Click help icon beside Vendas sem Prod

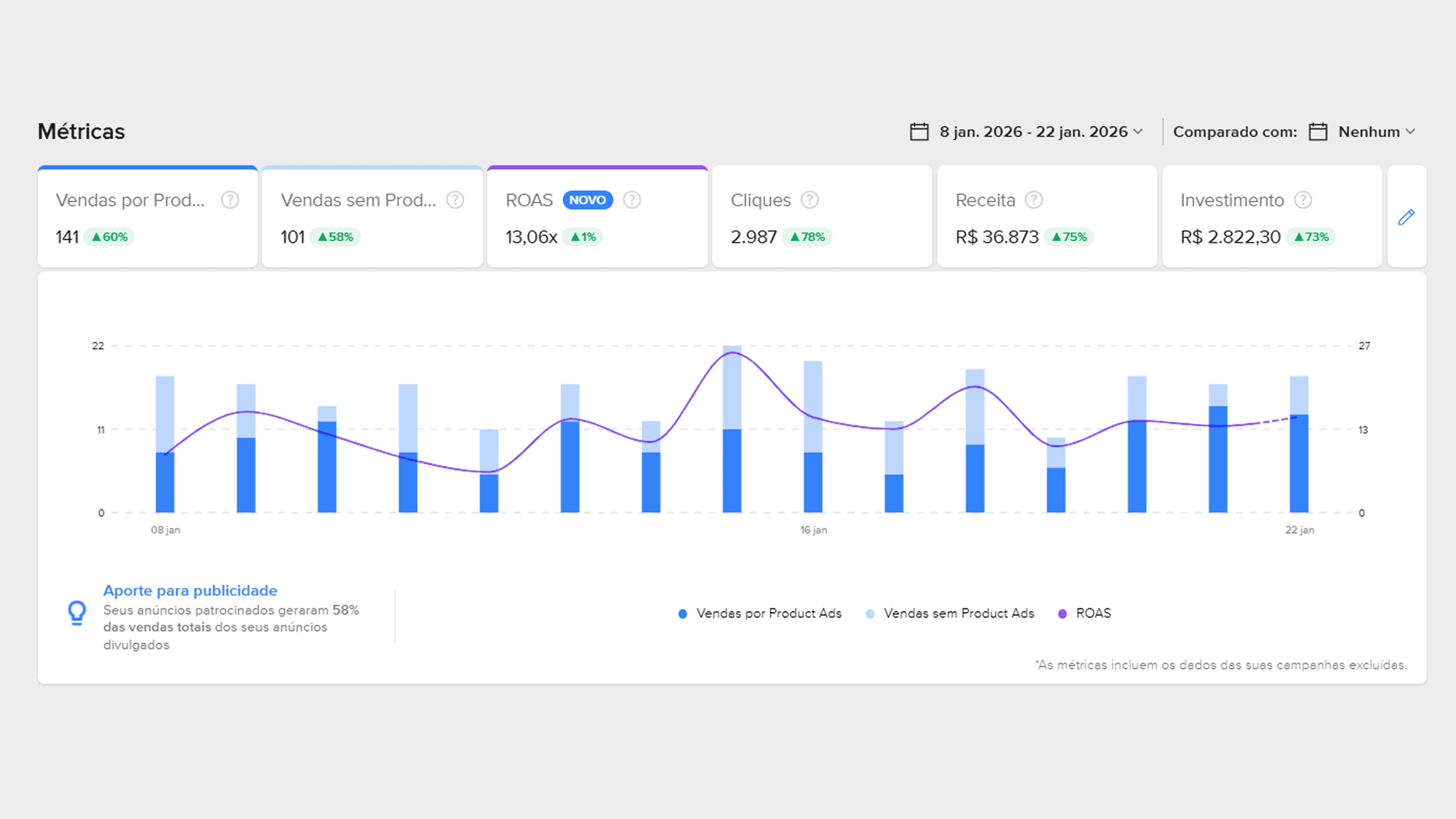(x=455, y=200)
